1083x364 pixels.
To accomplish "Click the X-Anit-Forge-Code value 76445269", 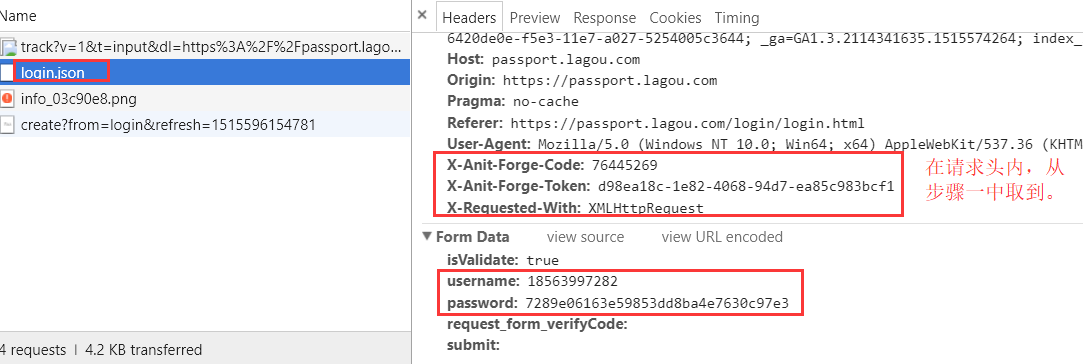I will click(624, 166).
